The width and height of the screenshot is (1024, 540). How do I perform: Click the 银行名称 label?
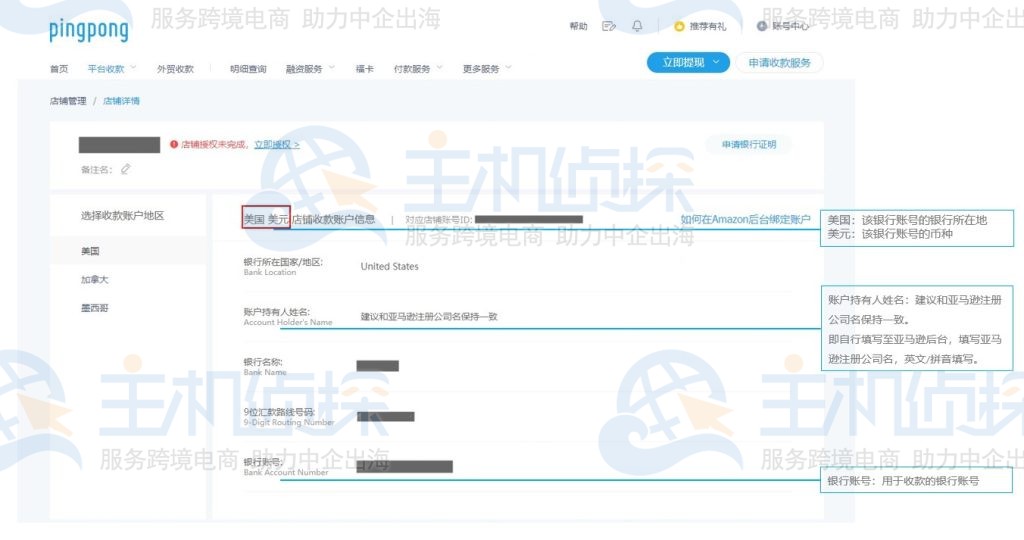pyautogui.click(x=263, y=362)
